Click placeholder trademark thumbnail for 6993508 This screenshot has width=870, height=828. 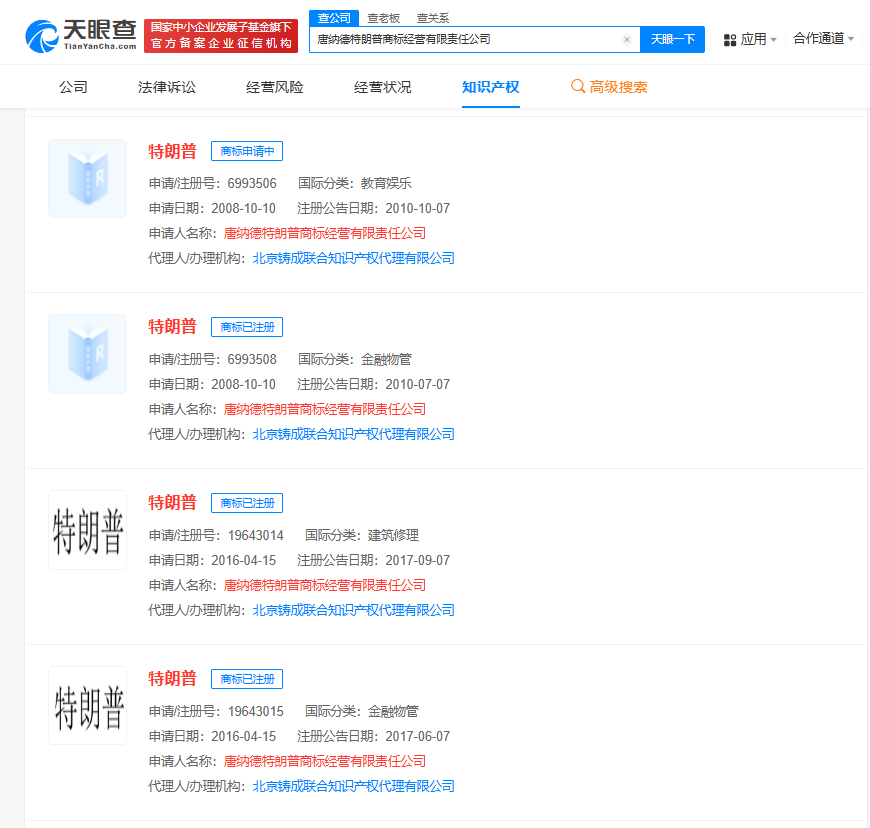click(88, 354)
